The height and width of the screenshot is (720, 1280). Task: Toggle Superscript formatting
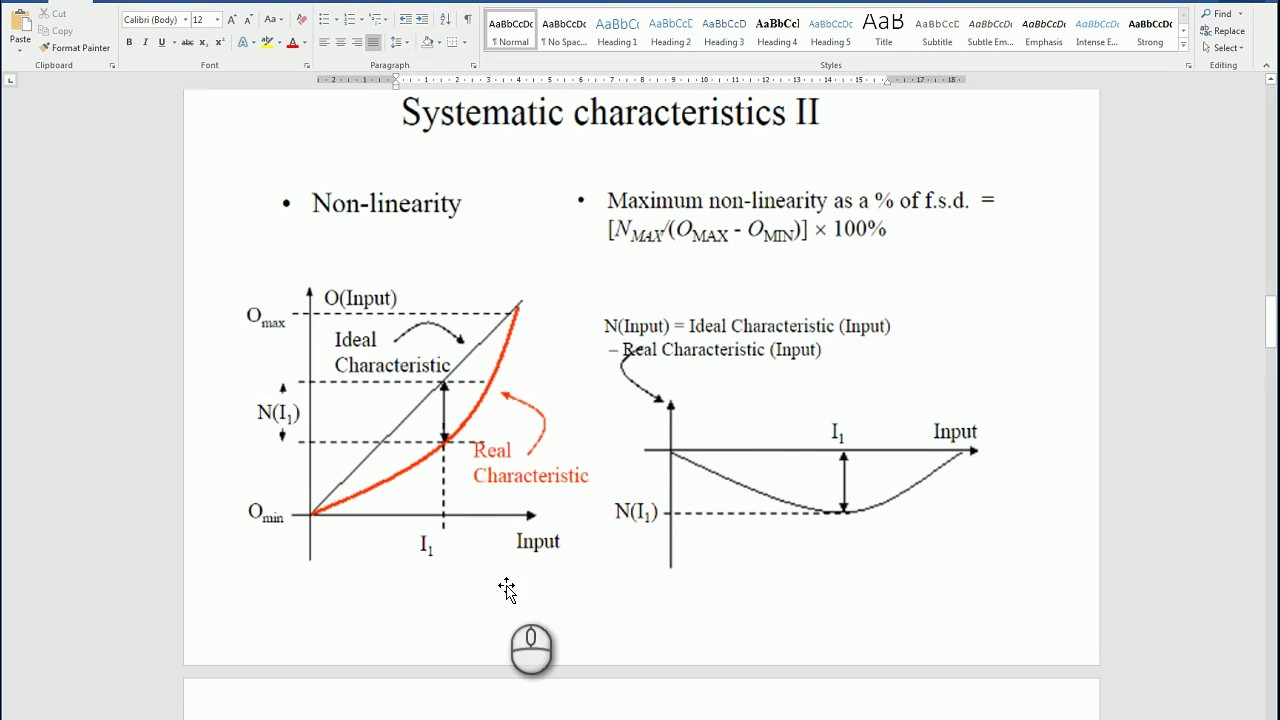coord(219,43)
